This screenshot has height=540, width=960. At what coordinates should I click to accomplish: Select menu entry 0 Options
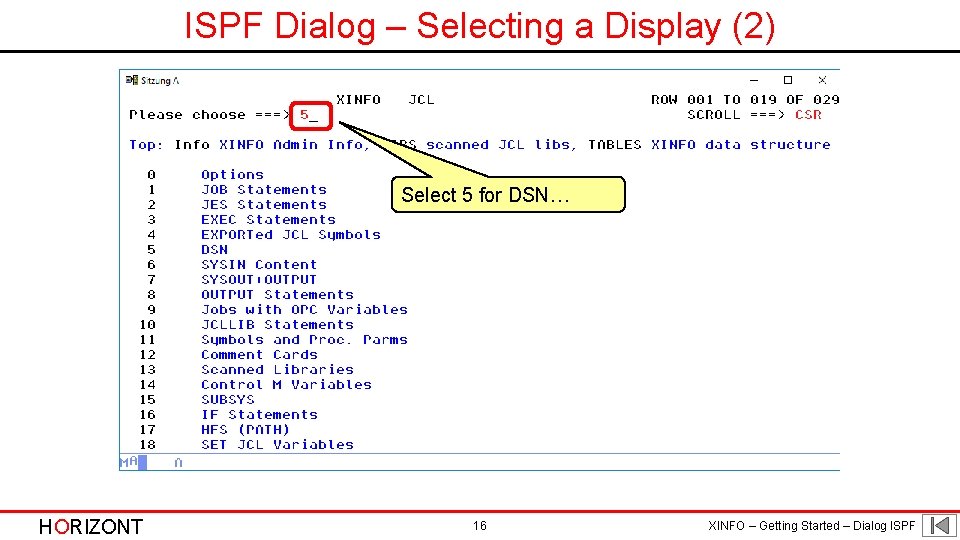tap(232, 174)
